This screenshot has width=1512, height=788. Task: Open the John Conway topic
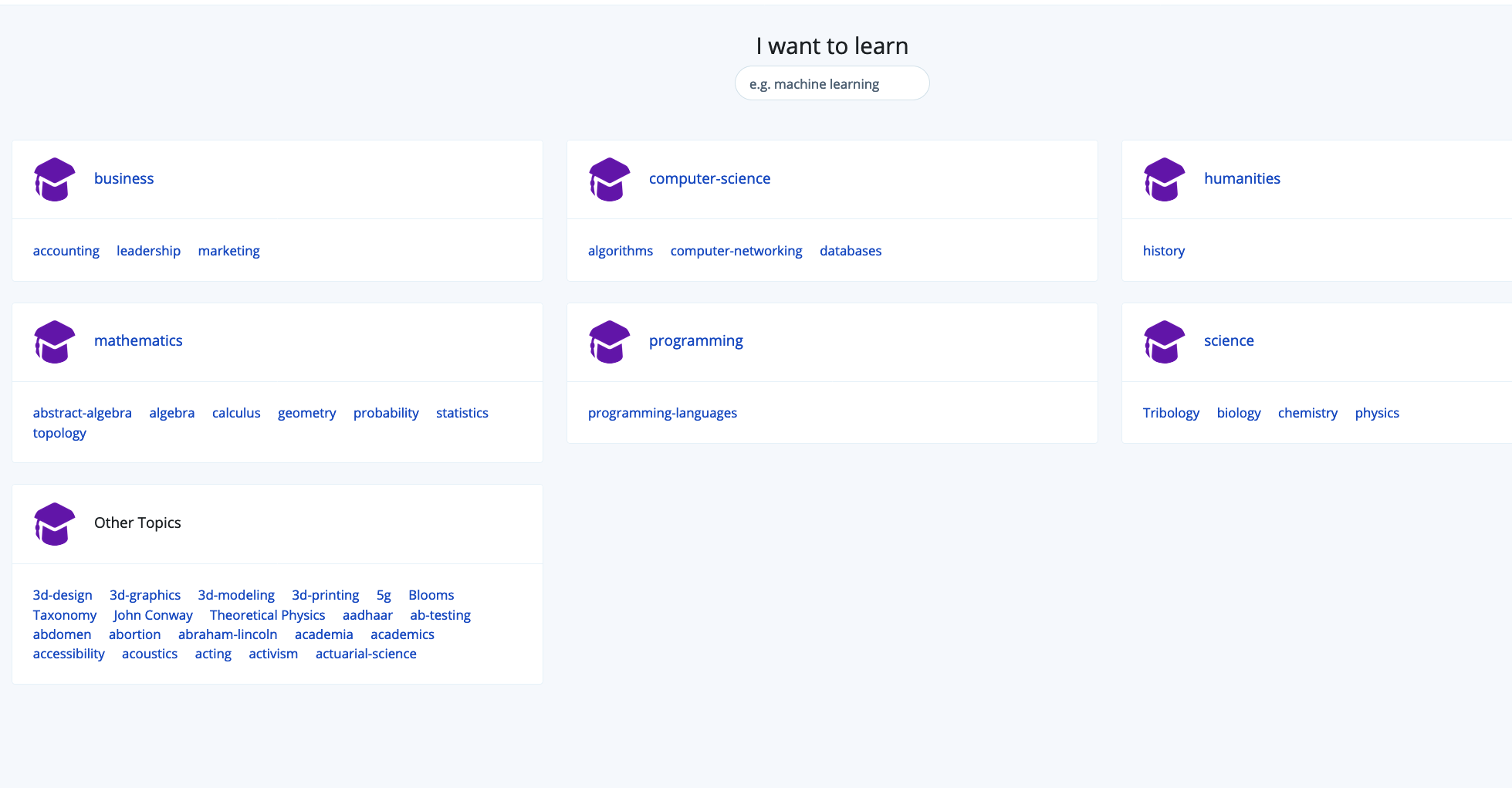153,615
